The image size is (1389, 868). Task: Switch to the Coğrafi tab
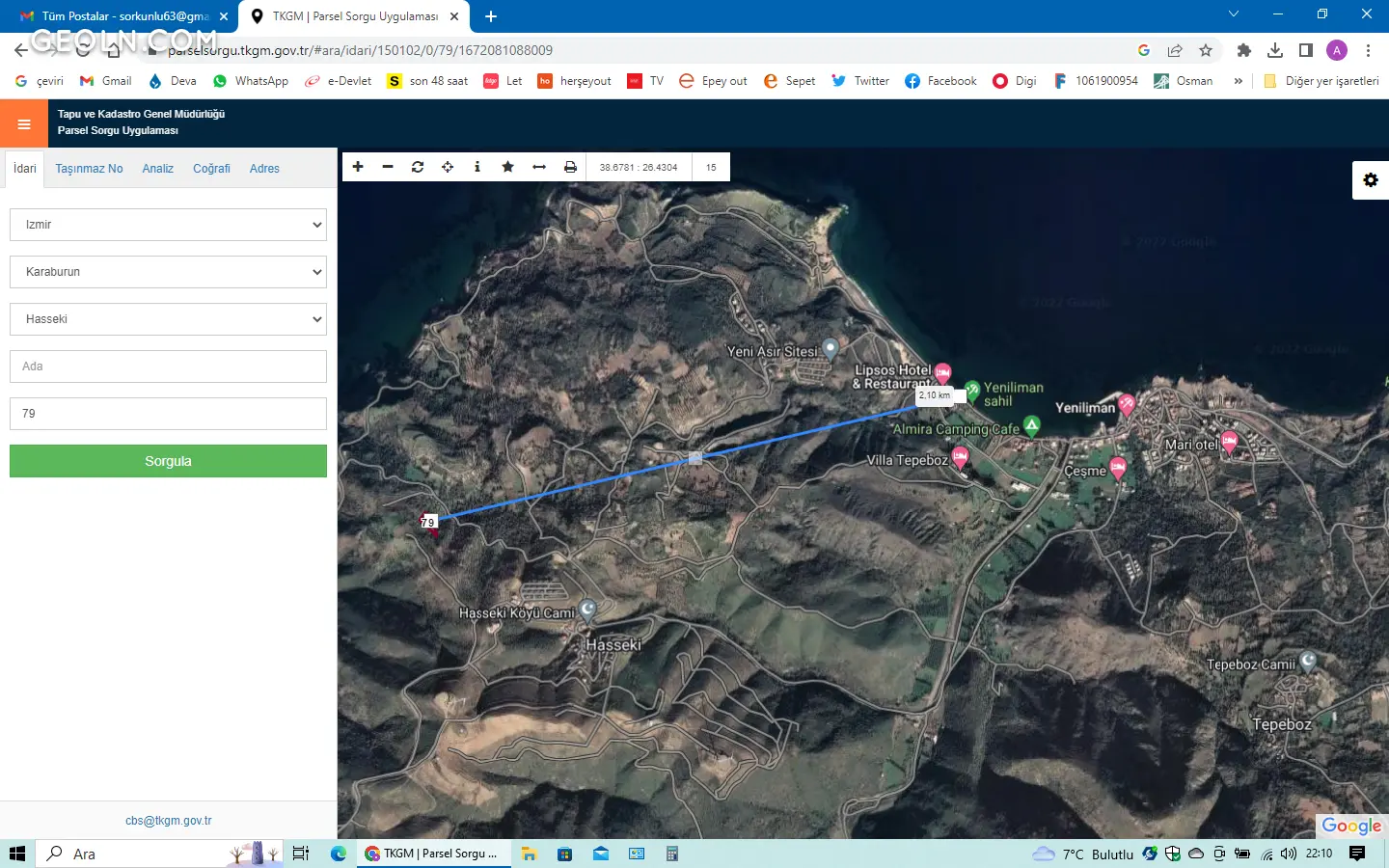click(x=211, y=169)
